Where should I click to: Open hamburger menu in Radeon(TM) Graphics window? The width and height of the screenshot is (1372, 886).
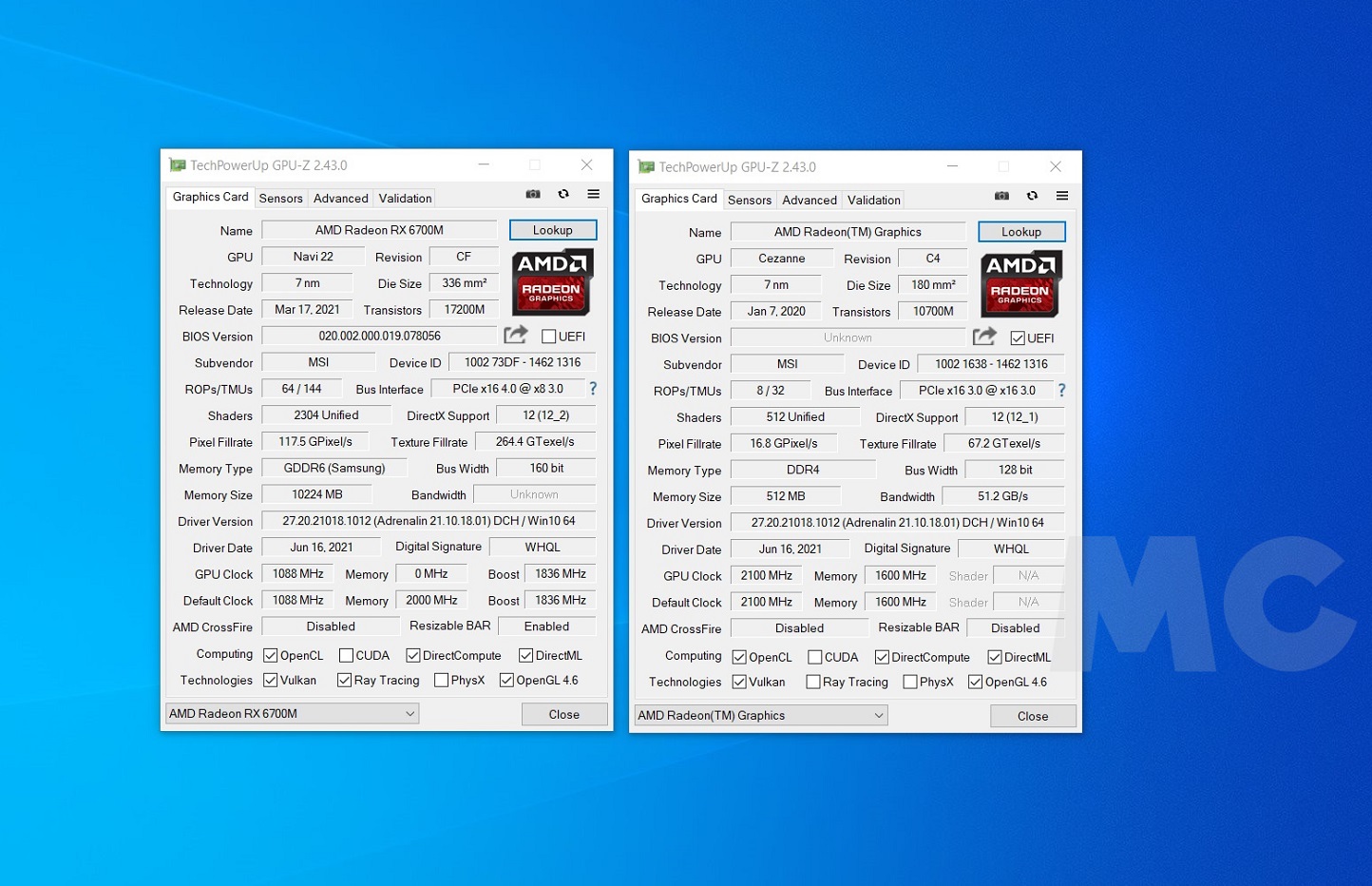coord(1062,196)
